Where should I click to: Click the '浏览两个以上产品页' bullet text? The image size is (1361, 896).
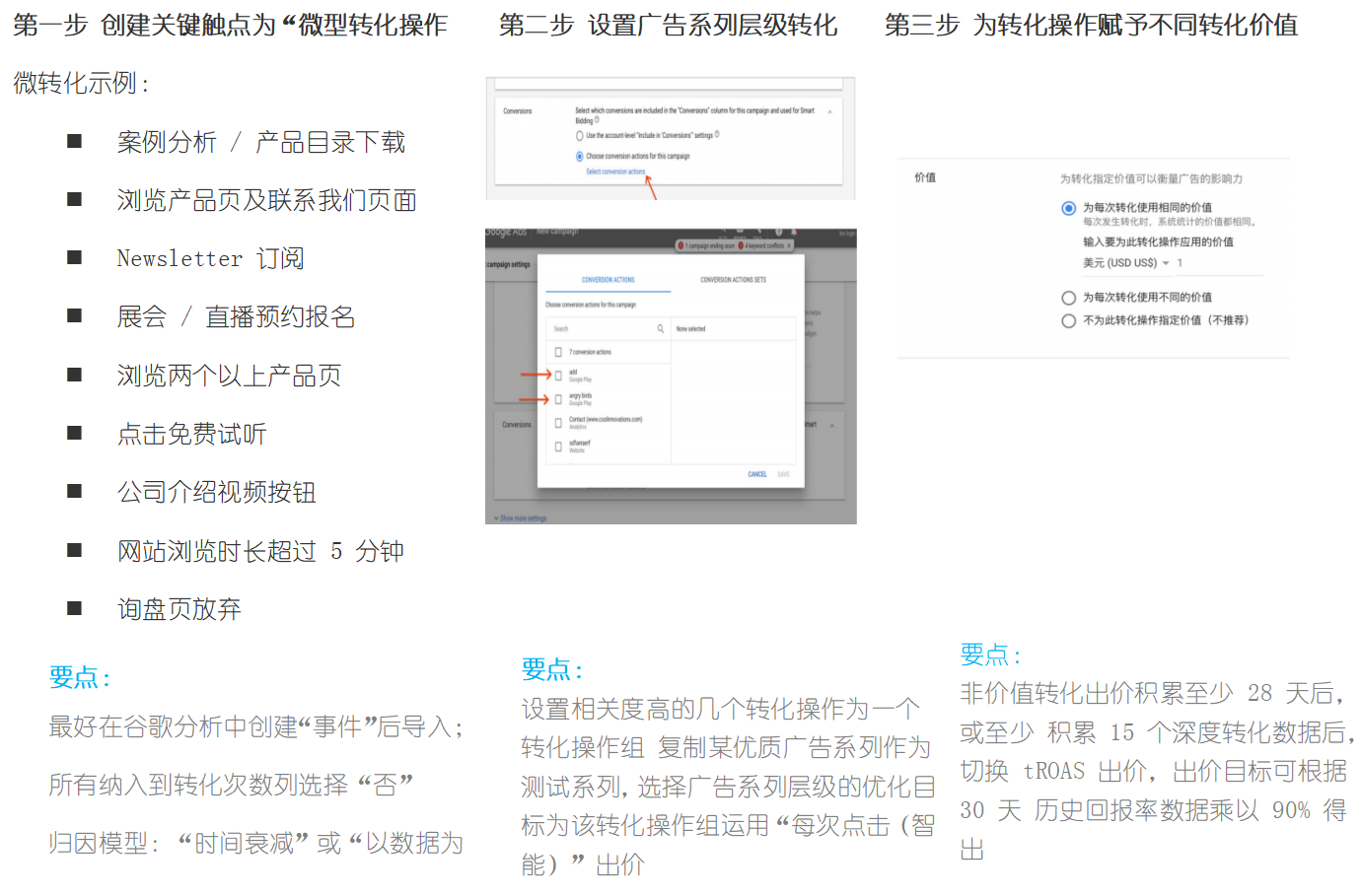230,376
